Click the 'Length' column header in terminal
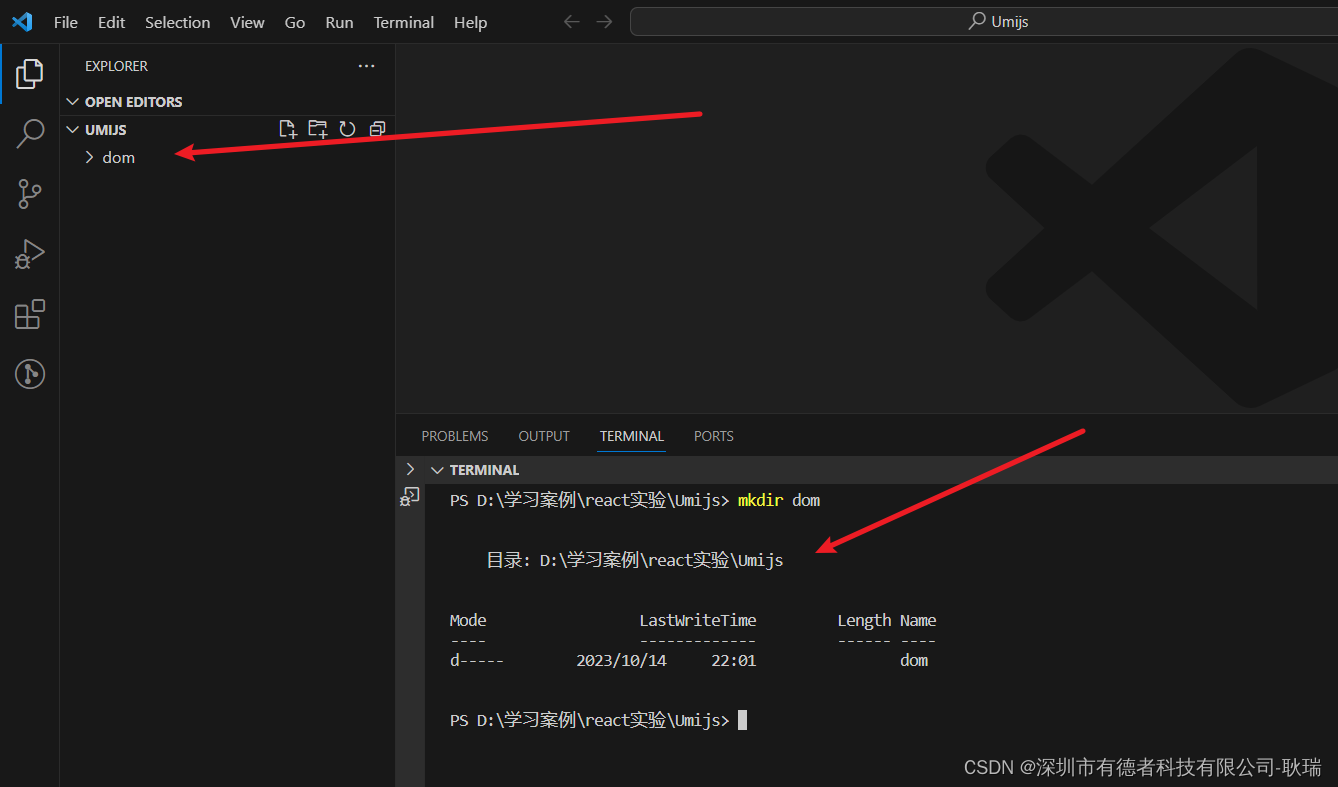The height and width of the screenshot is (787, 1338). [864, 620]
